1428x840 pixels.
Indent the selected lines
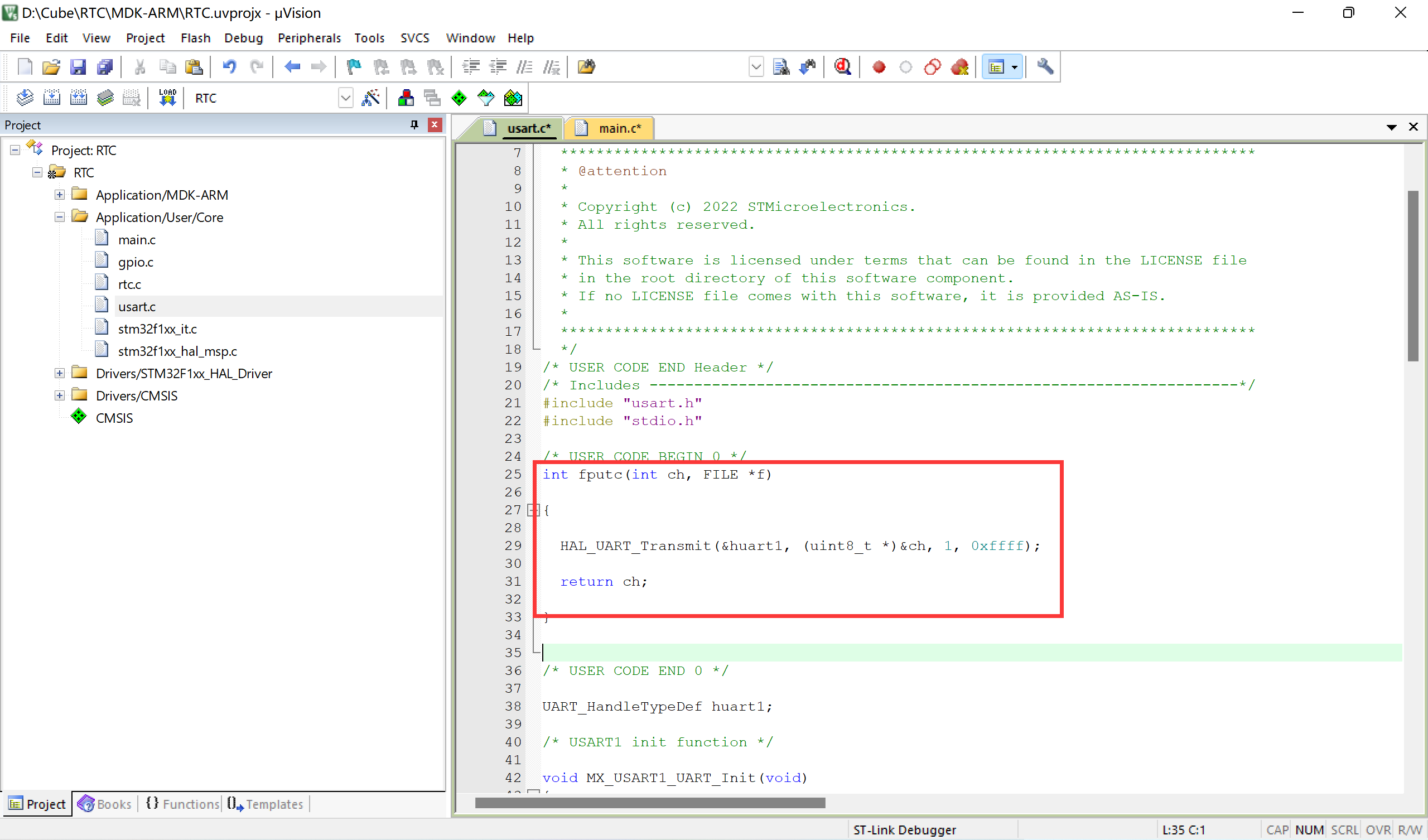470,67
